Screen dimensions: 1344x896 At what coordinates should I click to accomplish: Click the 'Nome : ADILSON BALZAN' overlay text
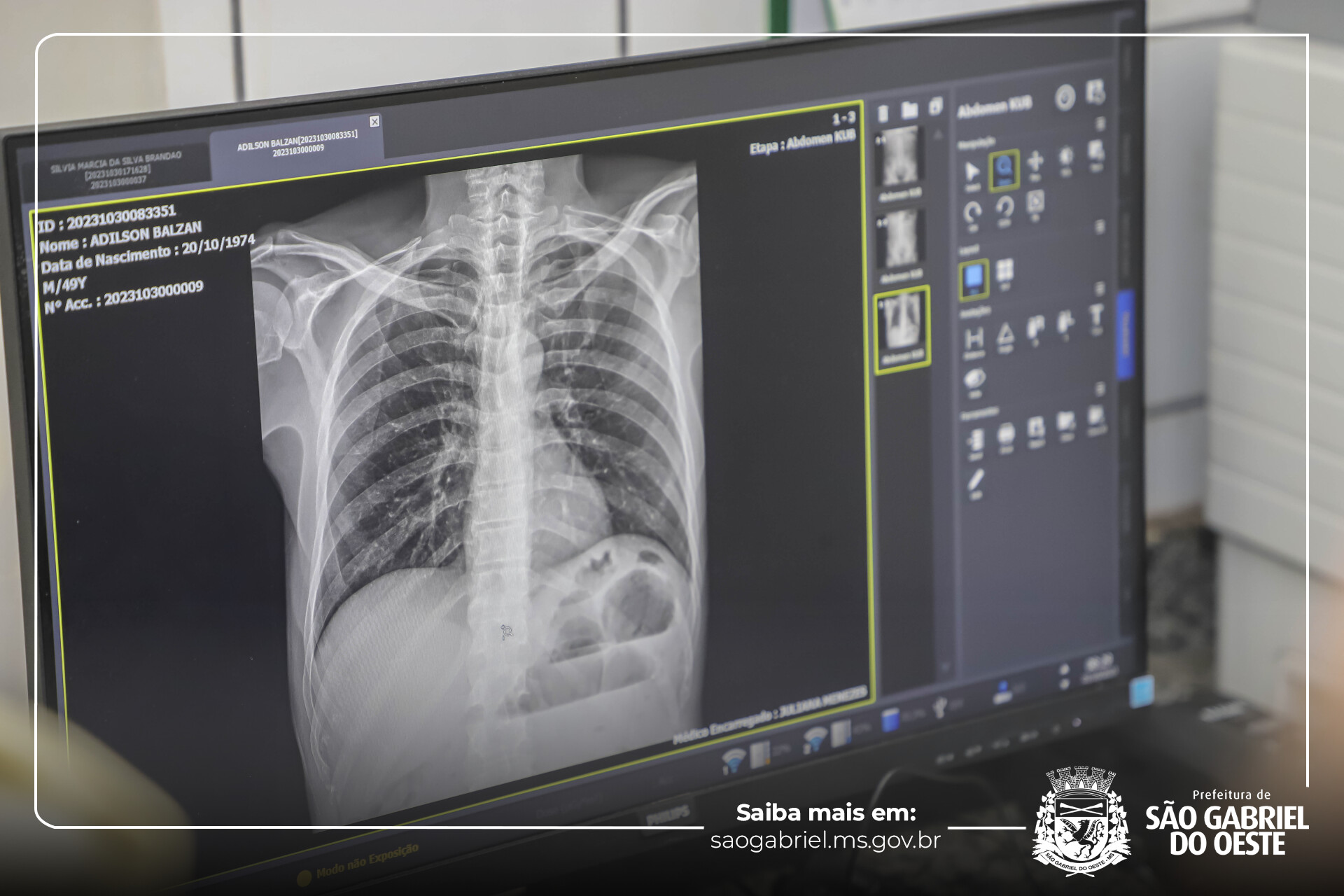click(x=120, y=237)
